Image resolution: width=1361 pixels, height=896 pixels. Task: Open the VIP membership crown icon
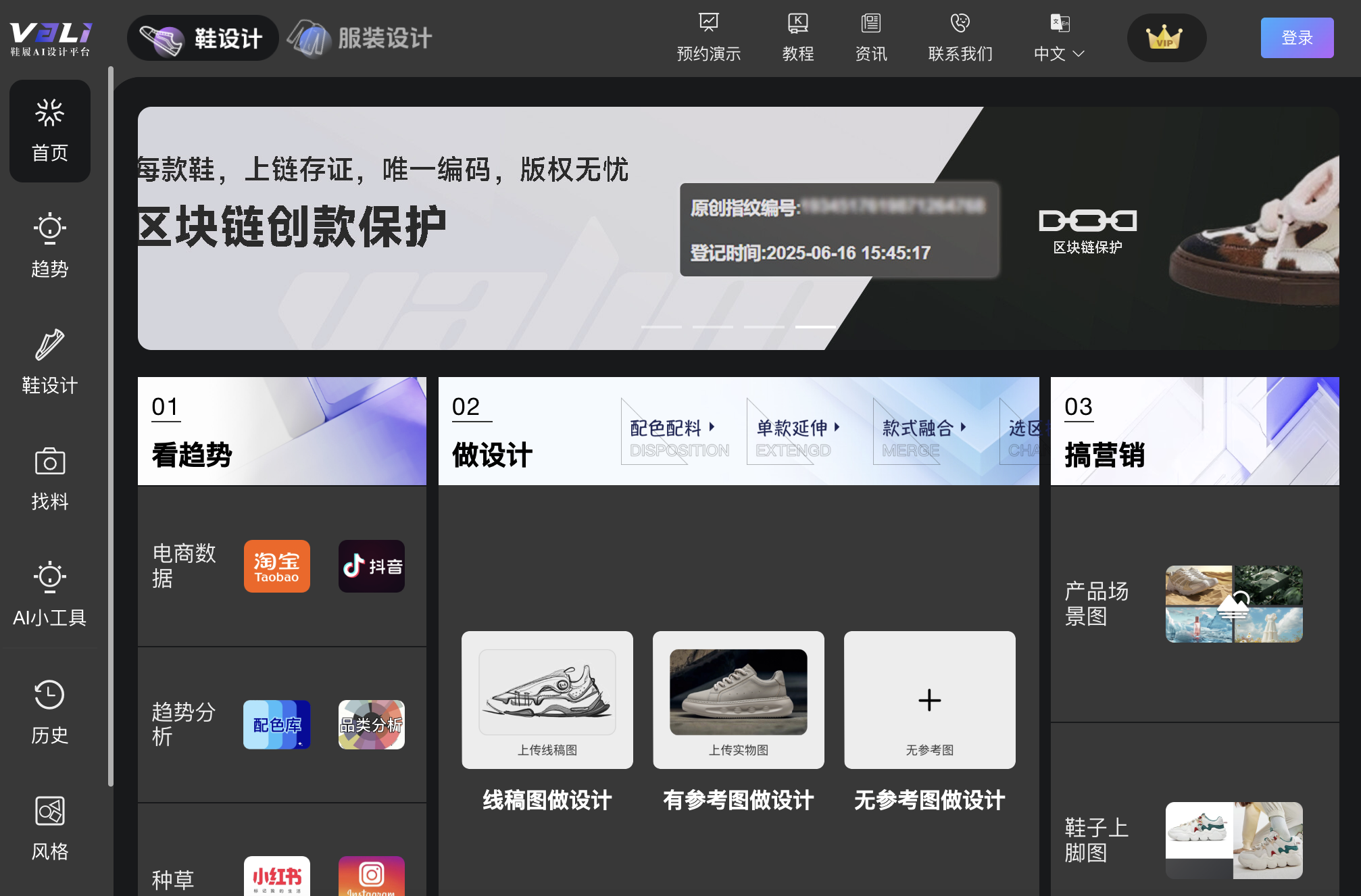(1166, 39)
